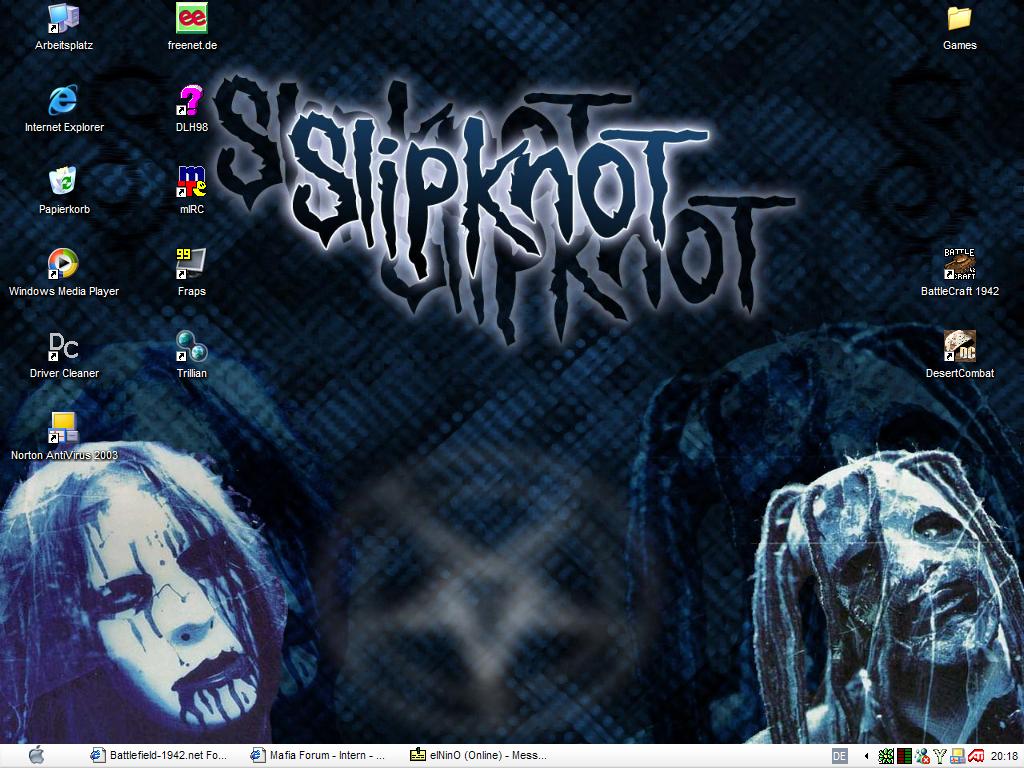Viewport: 1024px width, 768px height.
Task: Click the red-green meter tray icon
Action: pos(904,756)
